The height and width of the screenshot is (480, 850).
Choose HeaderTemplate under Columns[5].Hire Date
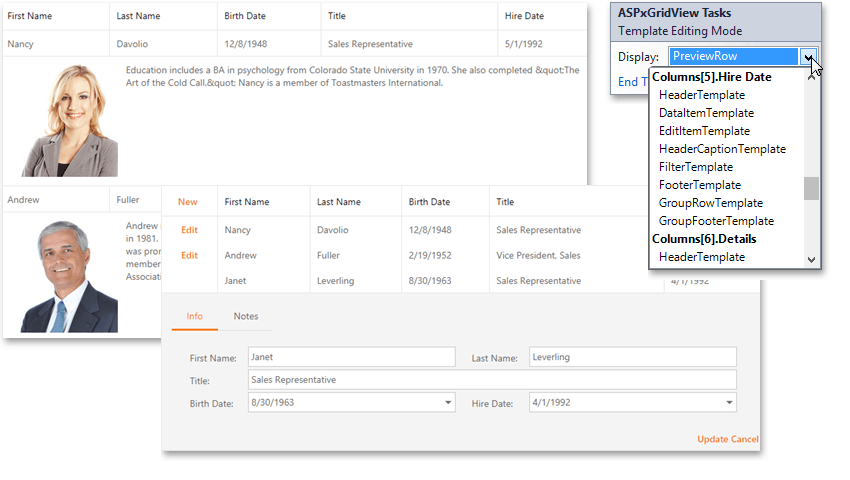(x=701, y=95)
